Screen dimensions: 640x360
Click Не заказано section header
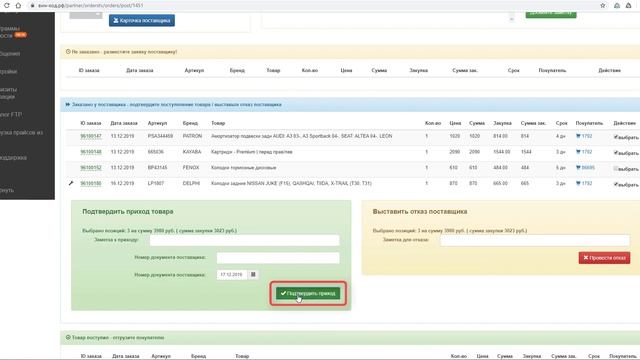(350, 52)
